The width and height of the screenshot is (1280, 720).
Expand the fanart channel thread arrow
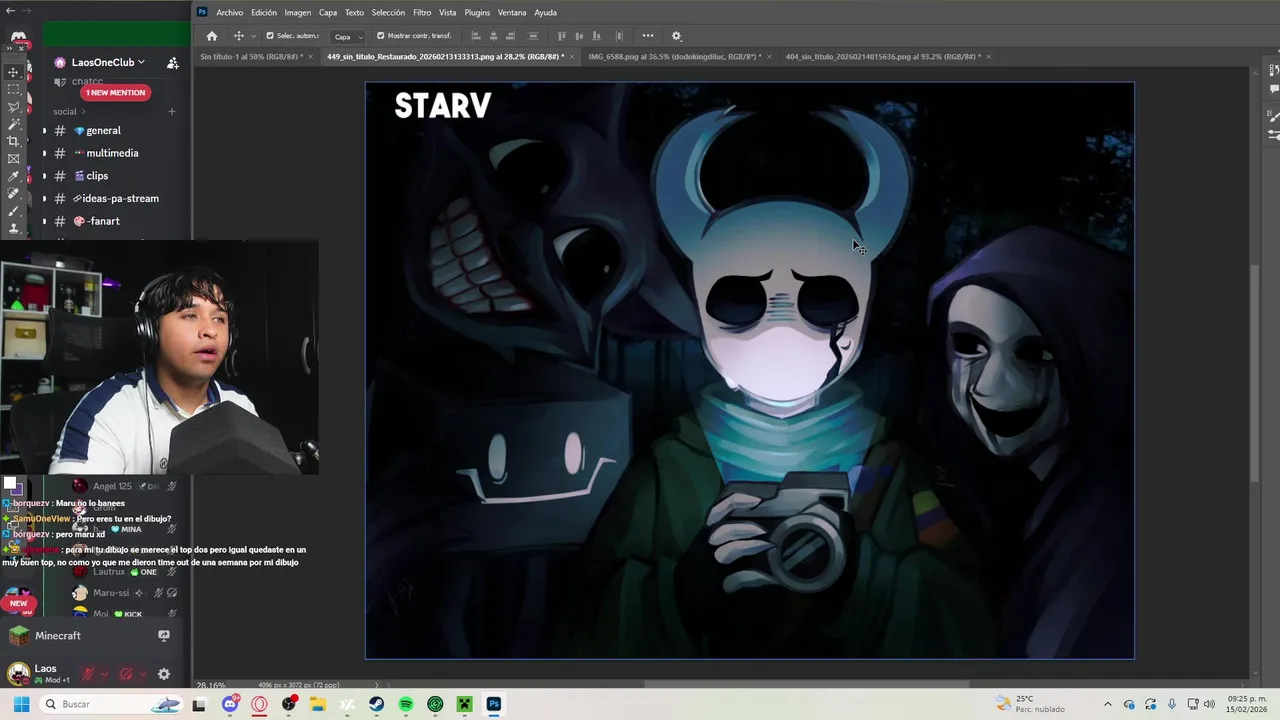pyautogui.click(x=44, y=221)
